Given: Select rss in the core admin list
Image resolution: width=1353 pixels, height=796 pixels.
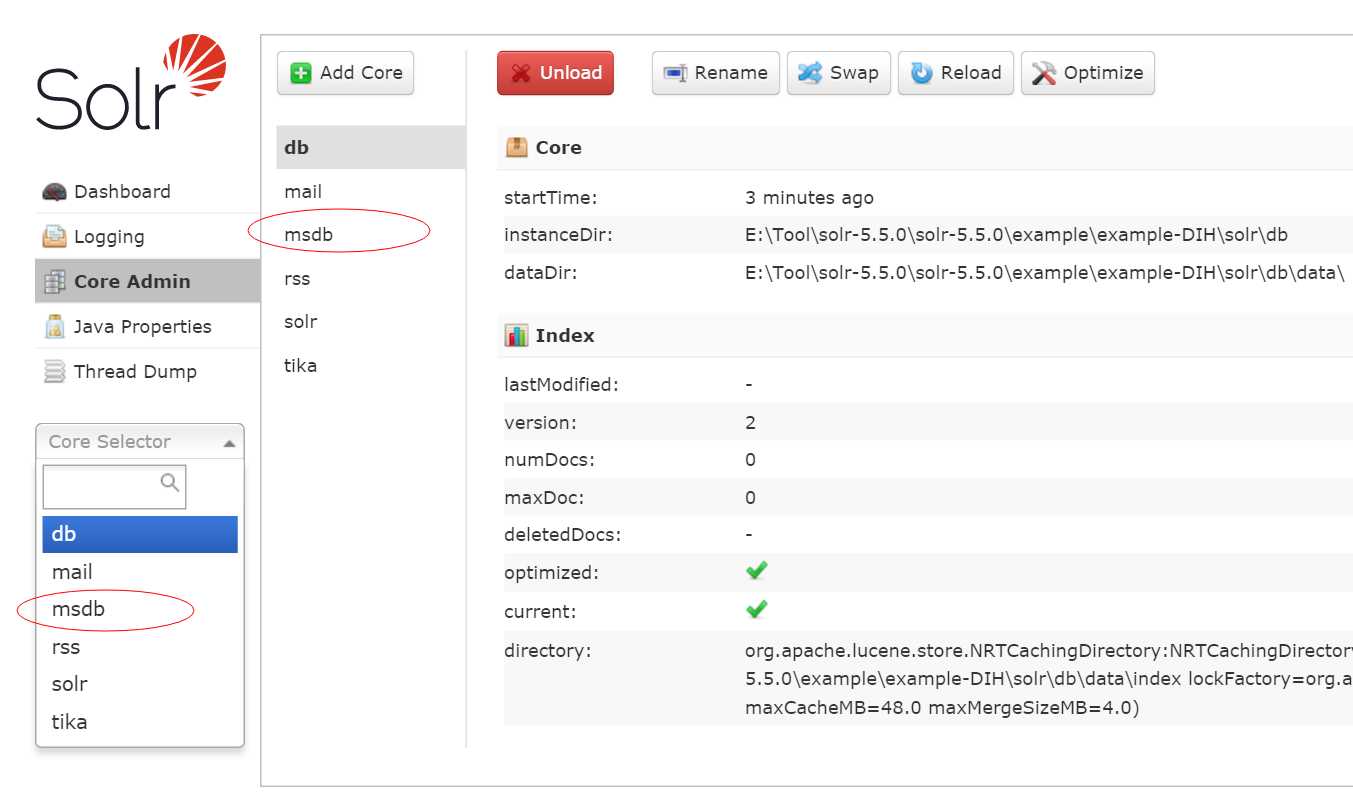Looking at the screenshot, I should tap(371, 278).
